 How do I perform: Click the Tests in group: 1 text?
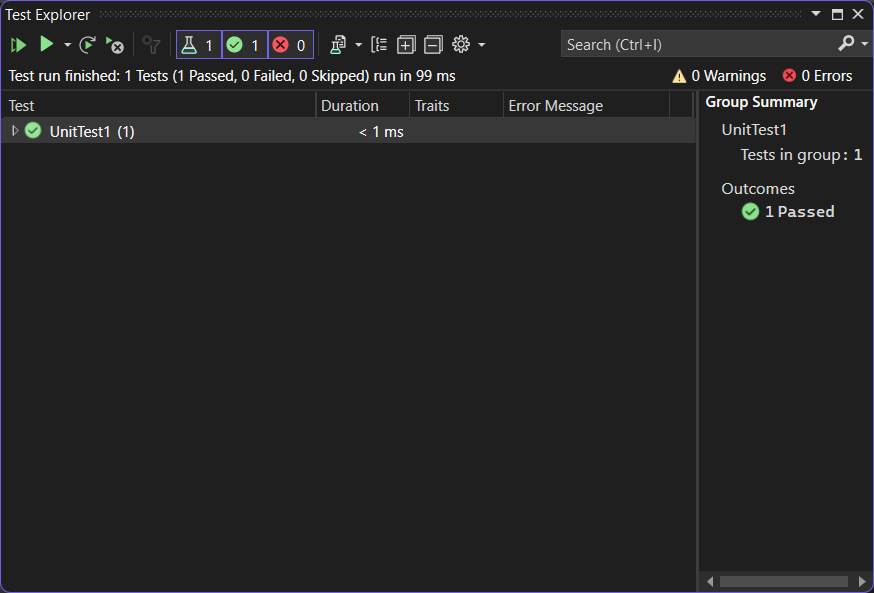[x=801, y=155]
